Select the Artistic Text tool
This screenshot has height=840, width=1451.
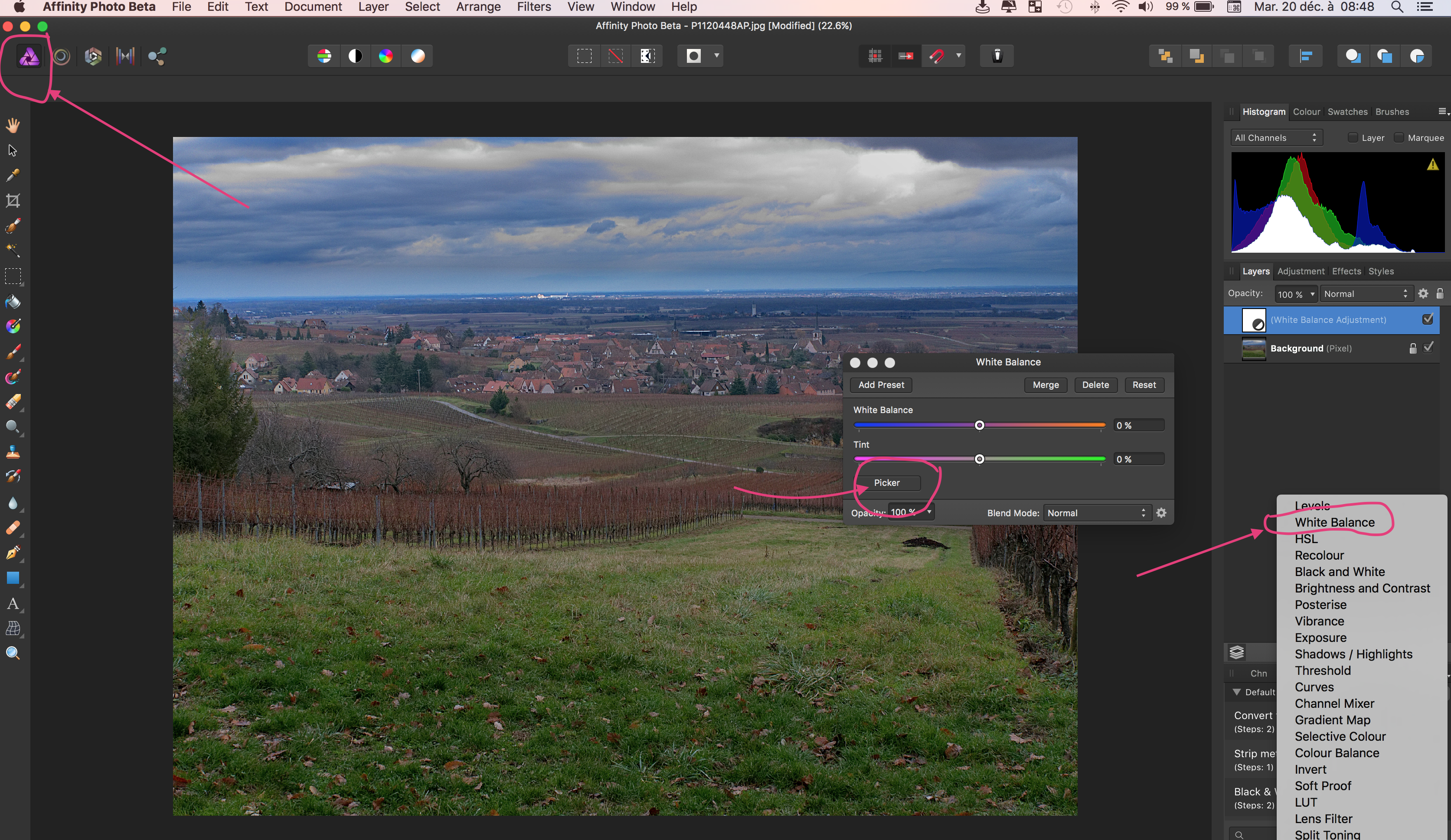coord(13,603)
